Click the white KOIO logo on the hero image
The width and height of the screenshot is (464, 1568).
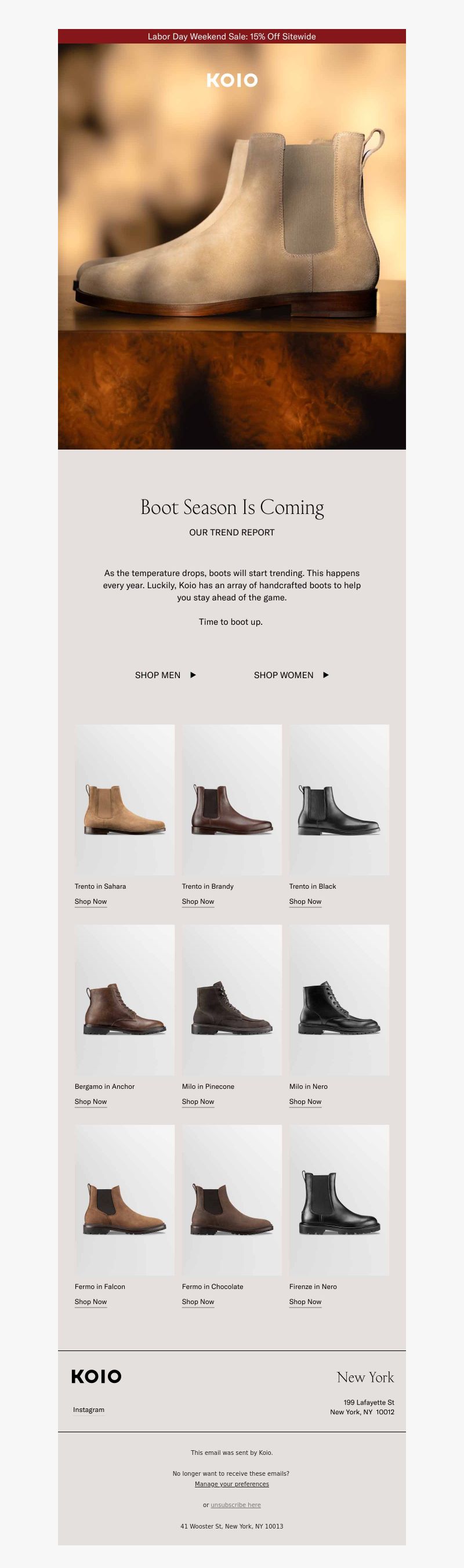click(x=232, y=81)
